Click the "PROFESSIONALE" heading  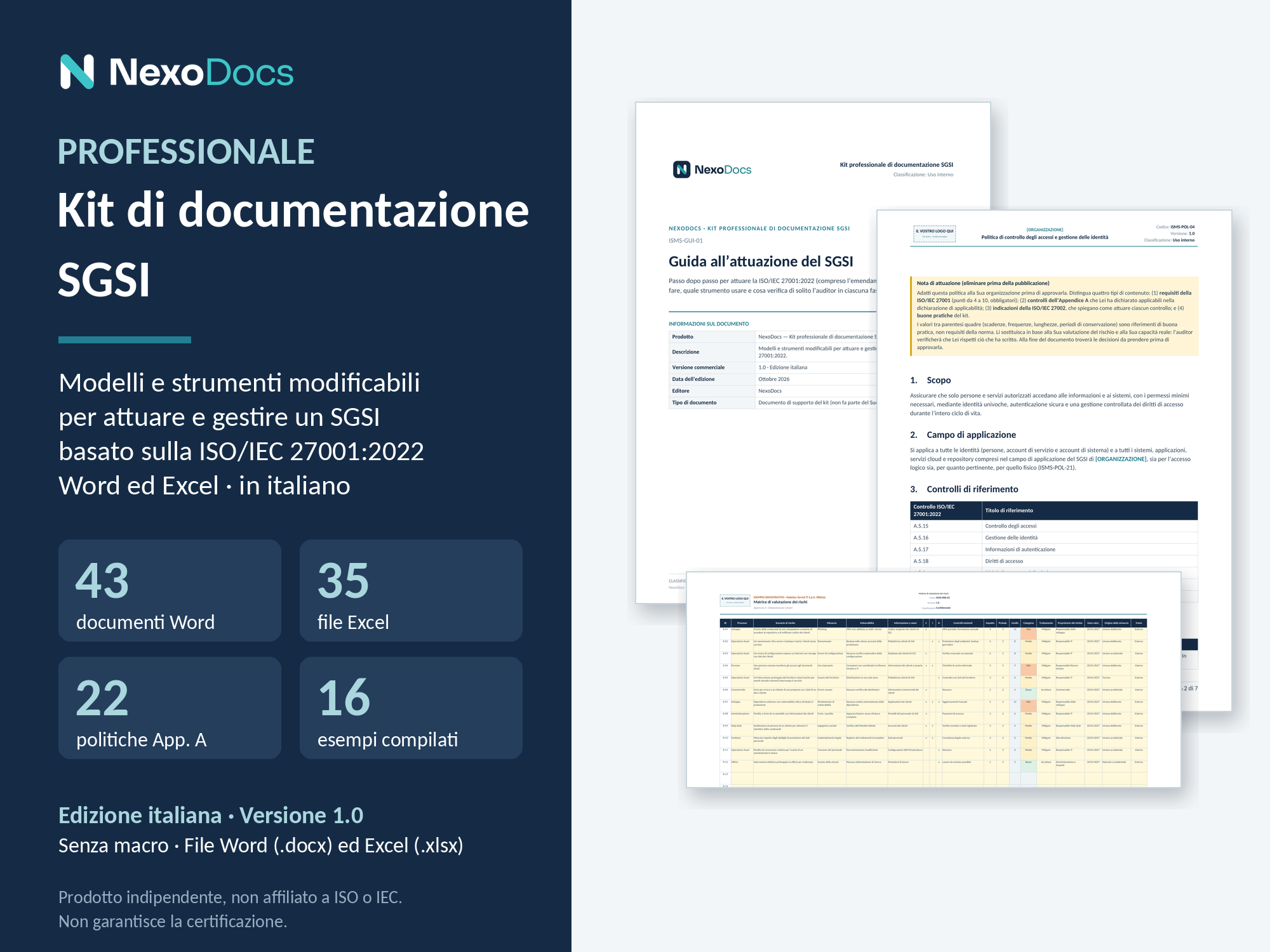(x=186, y=152)
